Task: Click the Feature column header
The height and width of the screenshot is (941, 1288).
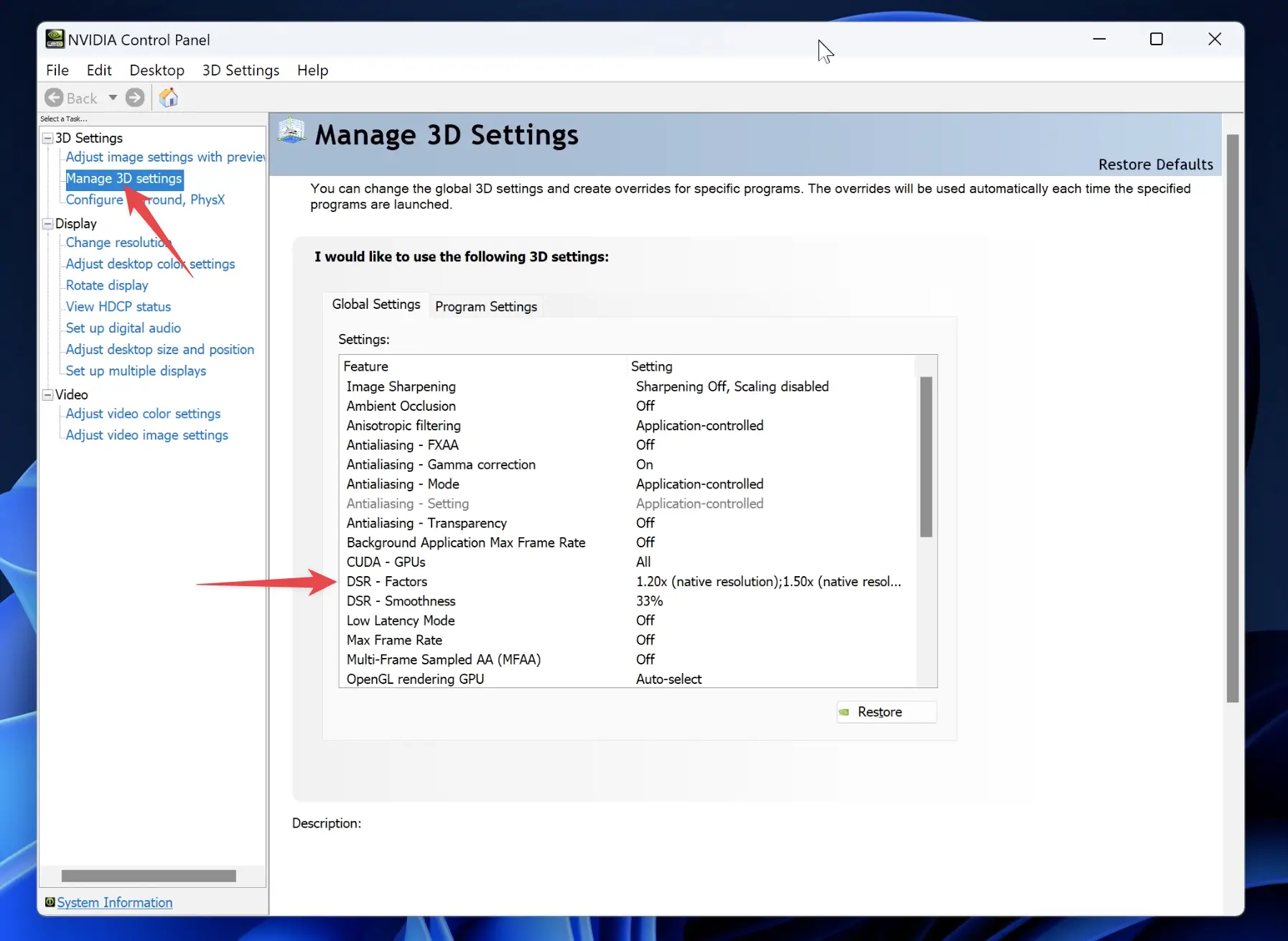Action: 483,366
